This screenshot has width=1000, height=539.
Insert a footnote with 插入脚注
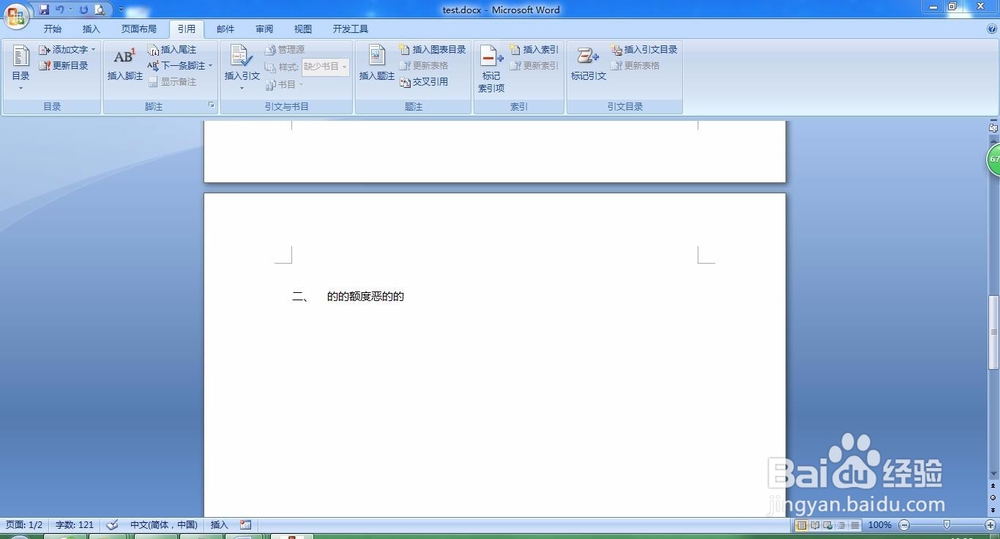[x=124, y=64]
